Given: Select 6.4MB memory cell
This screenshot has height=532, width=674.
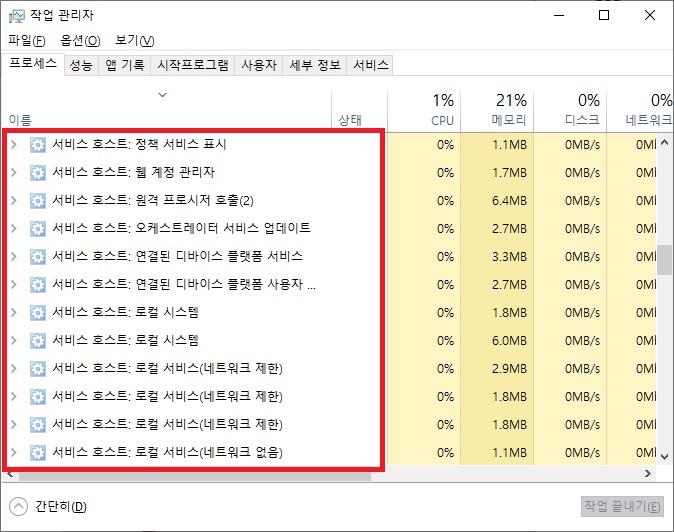Looking at the screenshot, I should [497, 201].
